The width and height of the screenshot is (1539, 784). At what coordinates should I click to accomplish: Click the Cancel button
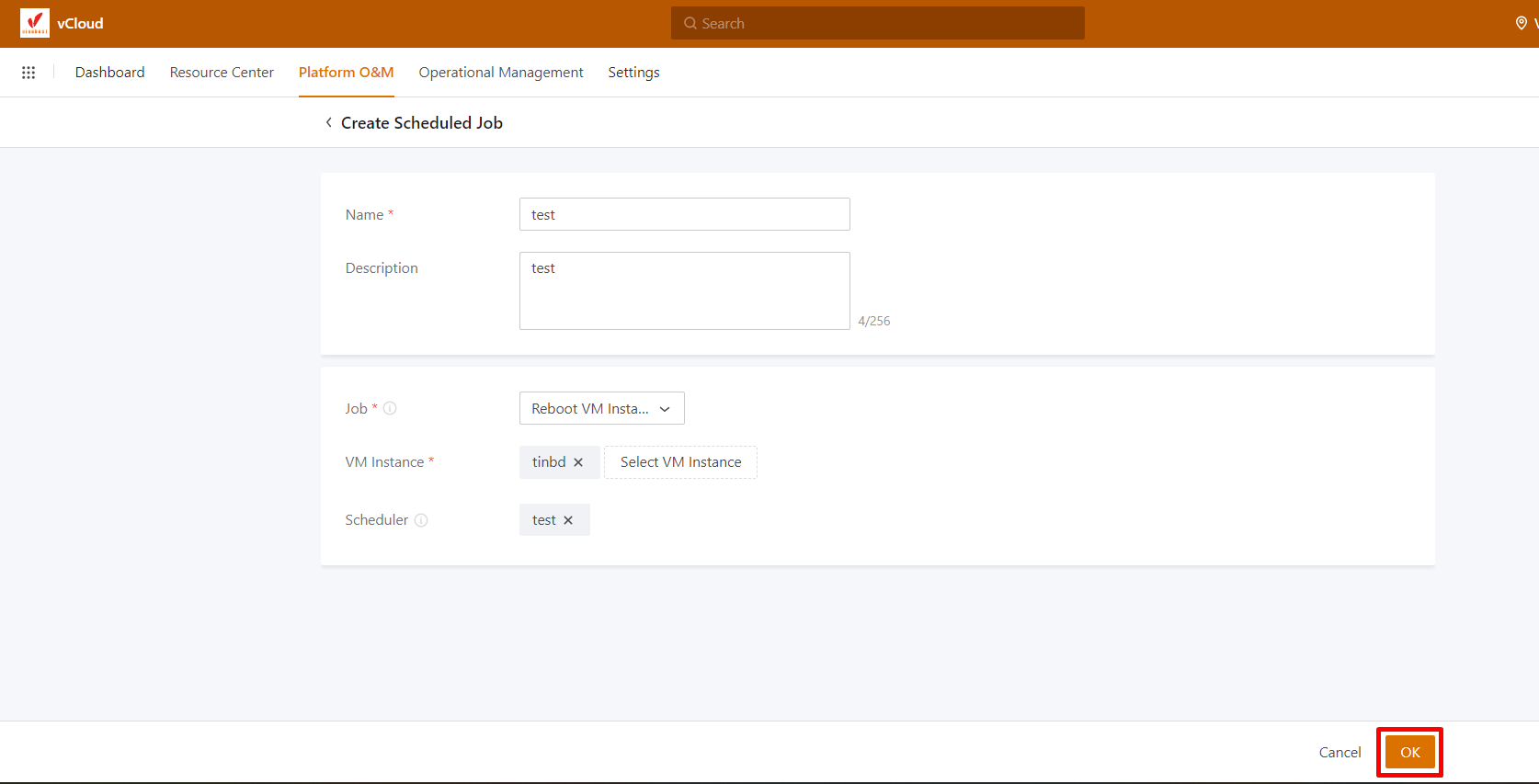(1339, 752)
